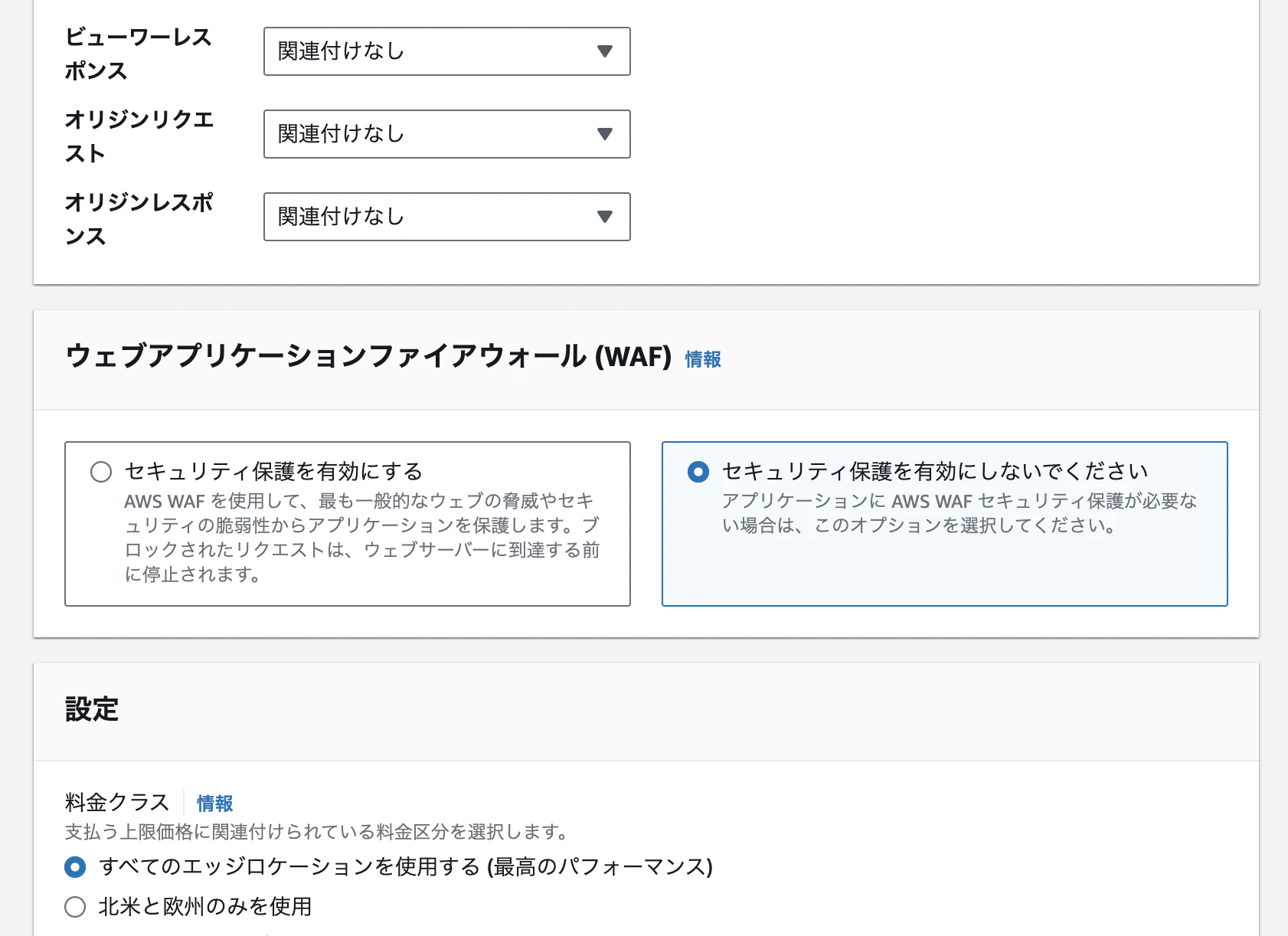Click the 料金クラス label text

coord(116,801)
